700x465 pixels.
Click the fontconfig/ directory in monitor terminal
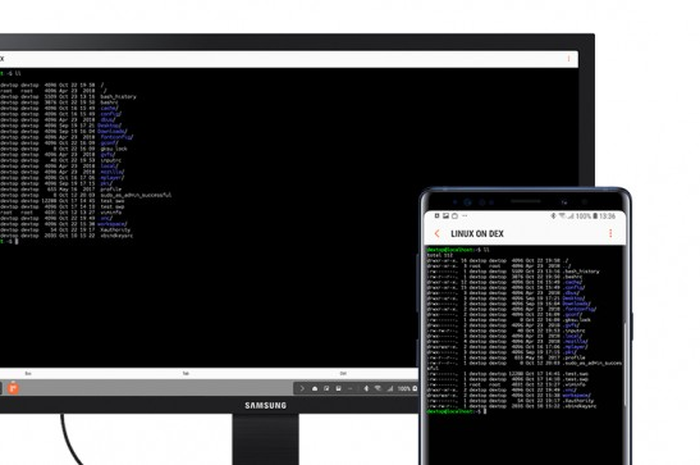(116, 137)
